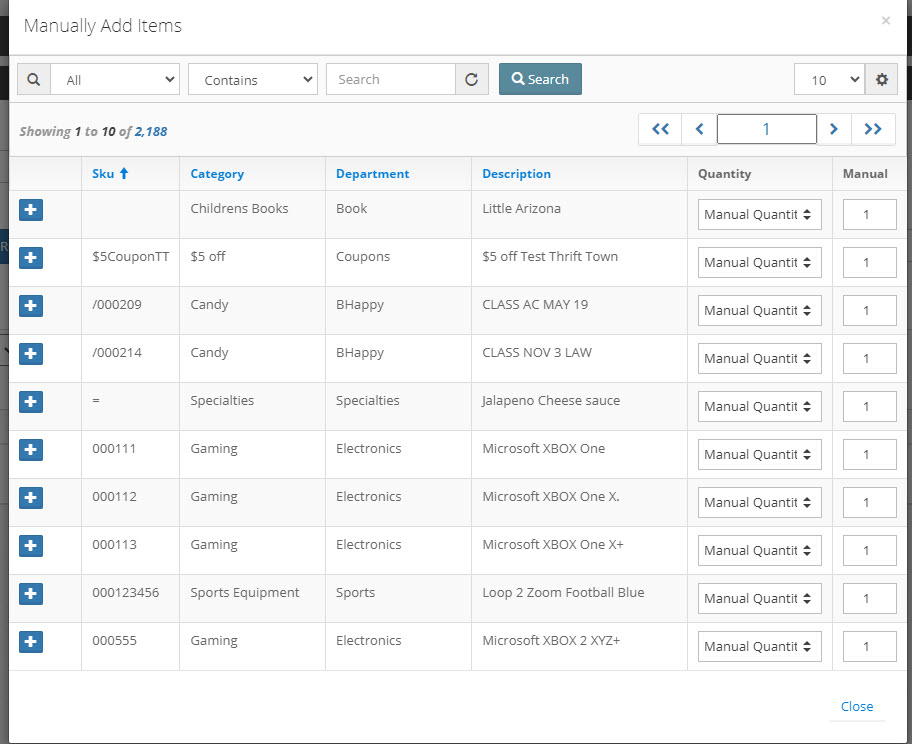Open the page size dropdown showing 10
The width and height of the screenshot is (912, 744).
[829, 79]
